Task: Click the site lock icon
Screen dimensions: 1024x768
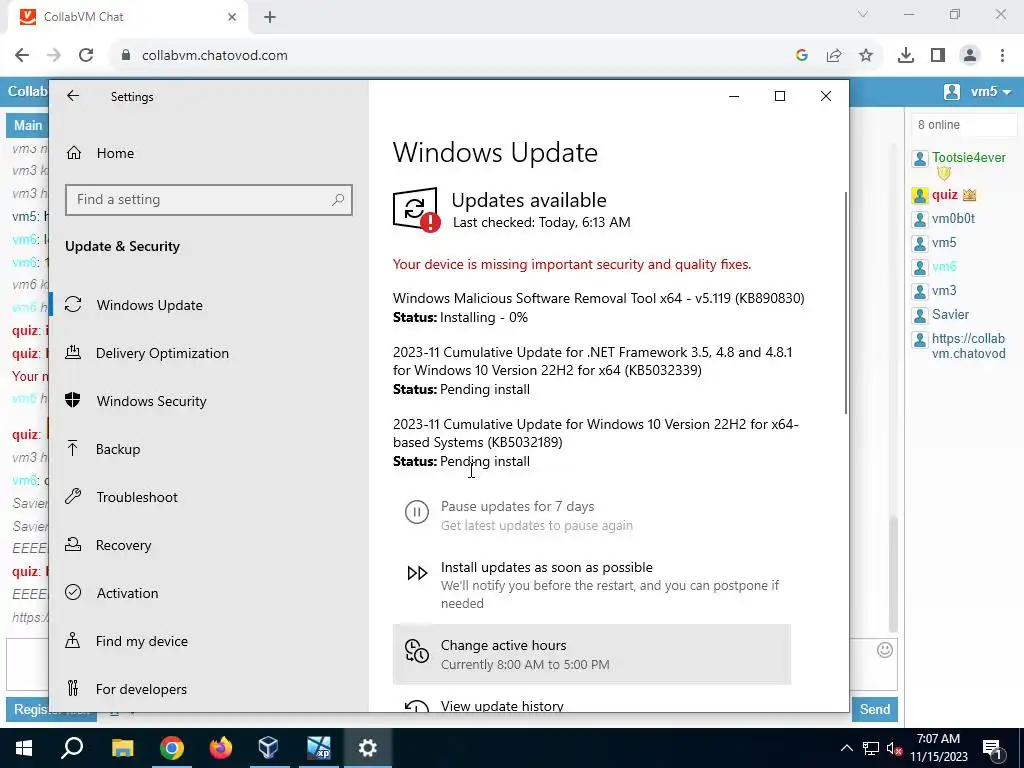Action: click(126, 56)
